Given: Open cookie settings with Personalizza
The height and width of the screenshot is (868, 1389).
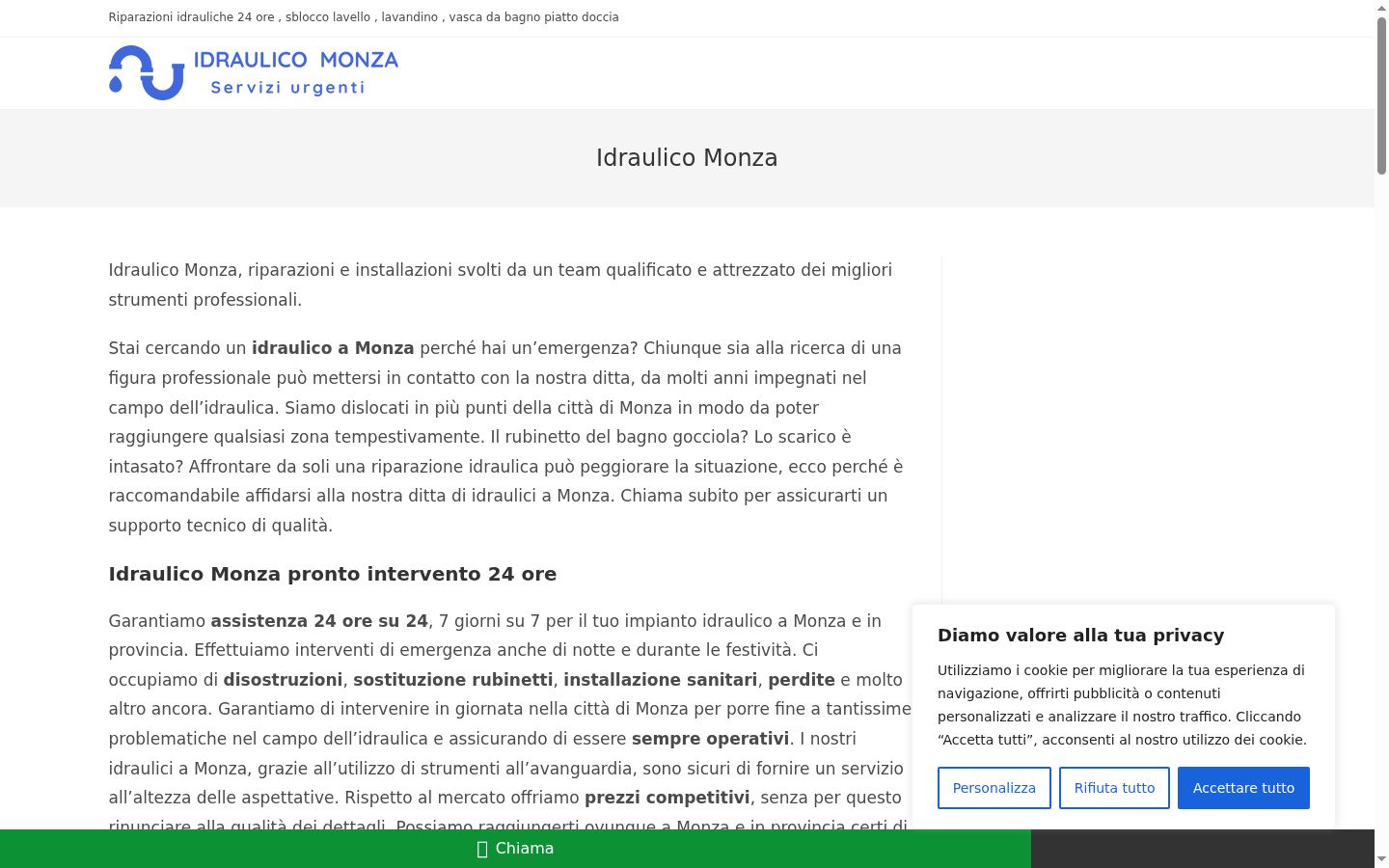Looking at the screenshot, I should 994,788.
